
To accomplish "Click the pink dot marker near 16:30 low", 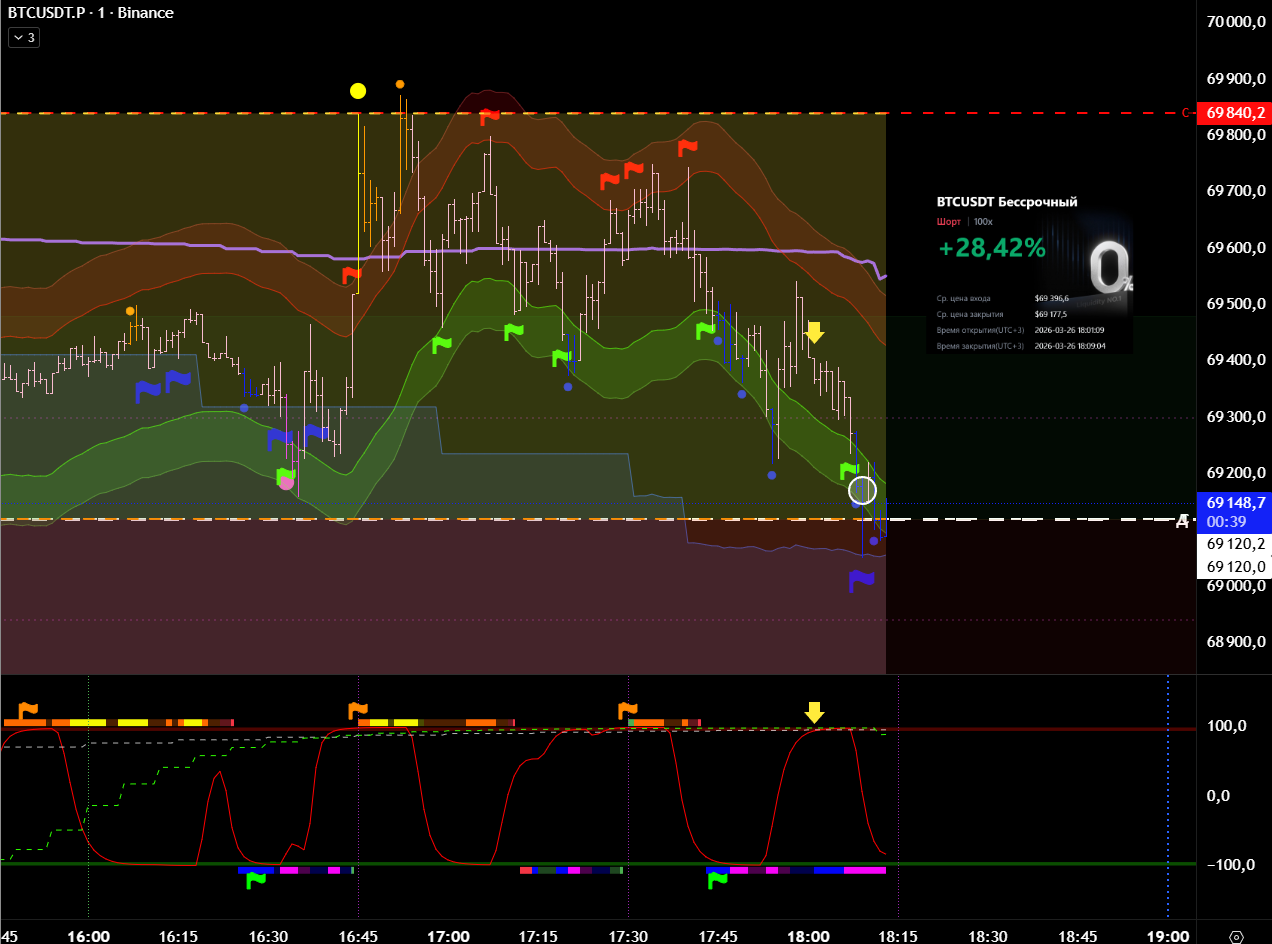I will pyautogui.click(x=287, y=483).
